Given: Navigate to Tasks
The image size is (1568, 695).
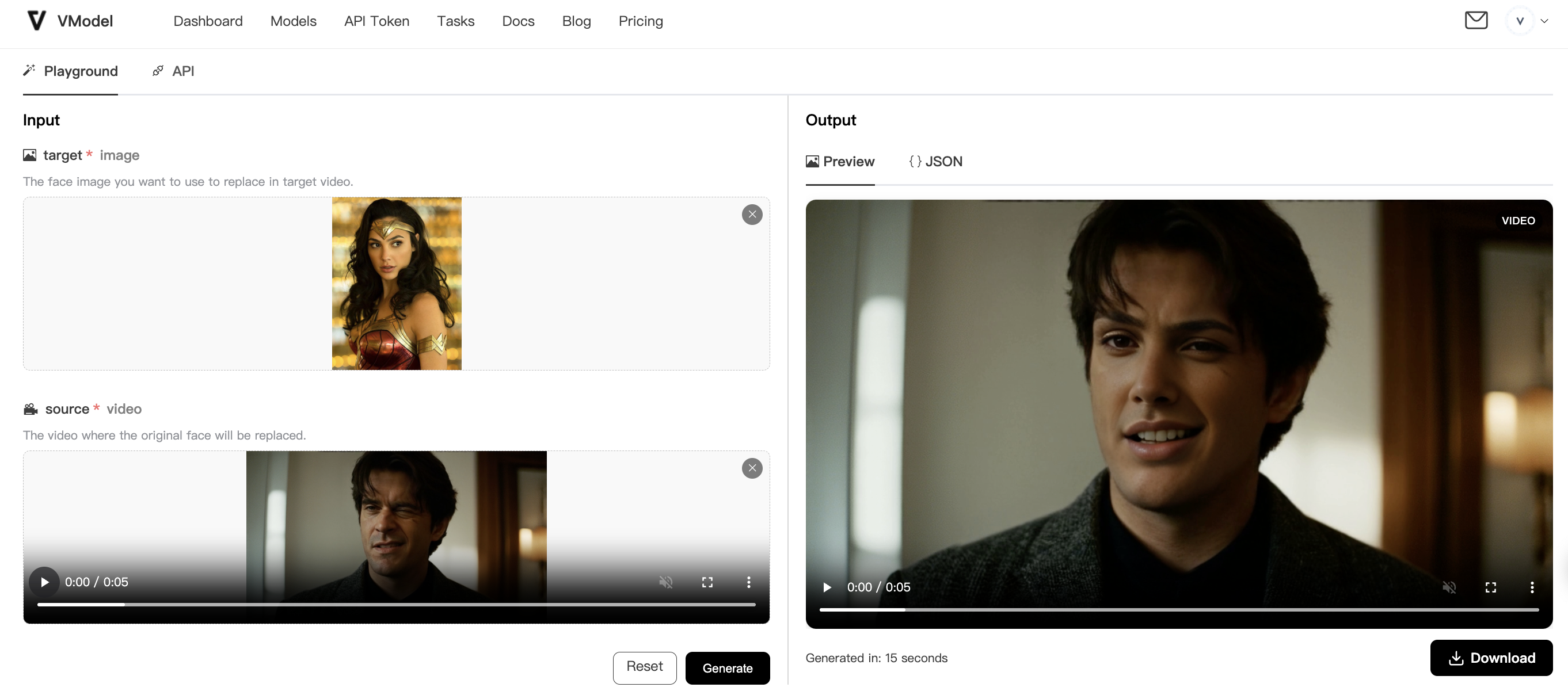Looking at the screenshot, I should [455, 21].
